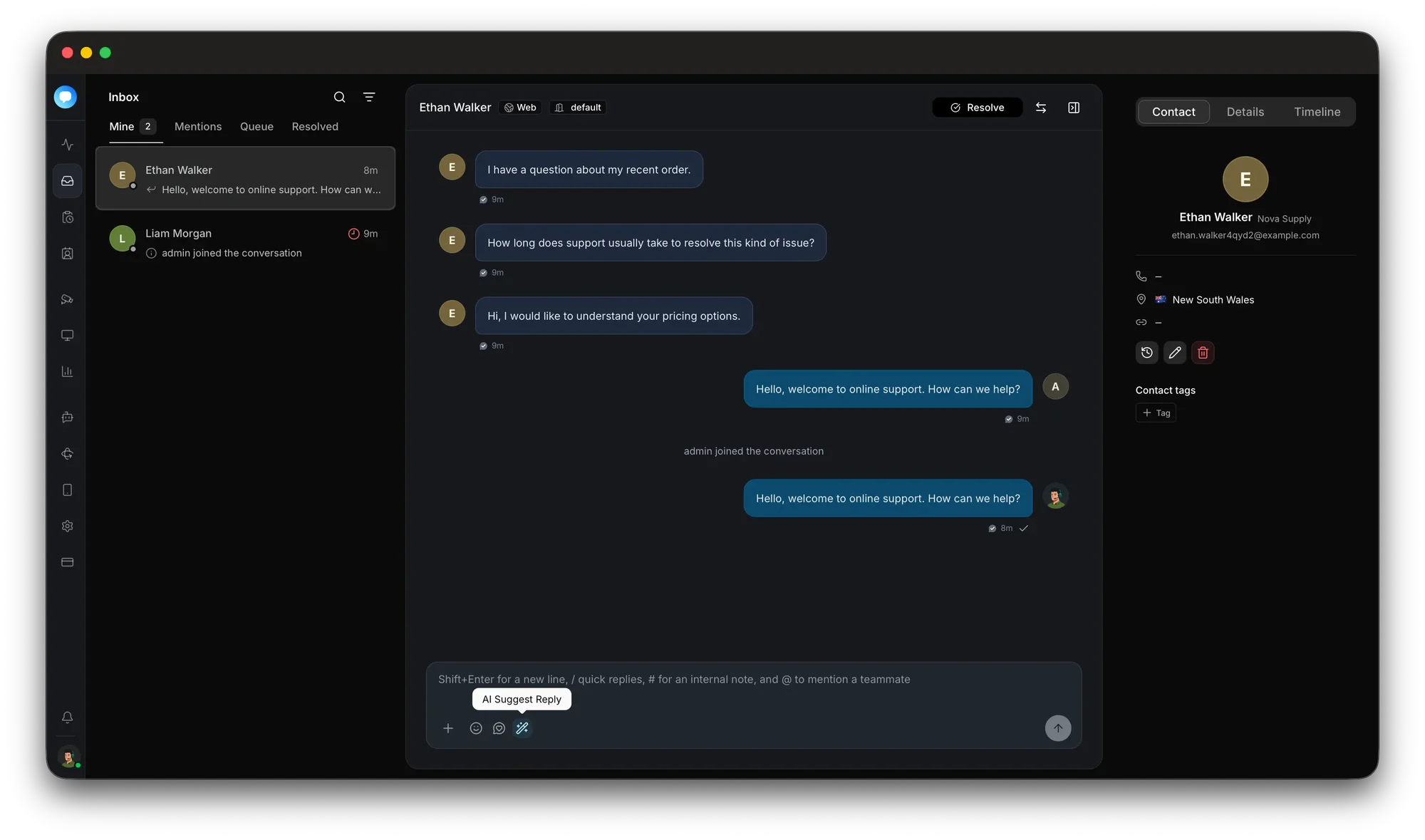Open the notifications bell icon

coord(68,717)
